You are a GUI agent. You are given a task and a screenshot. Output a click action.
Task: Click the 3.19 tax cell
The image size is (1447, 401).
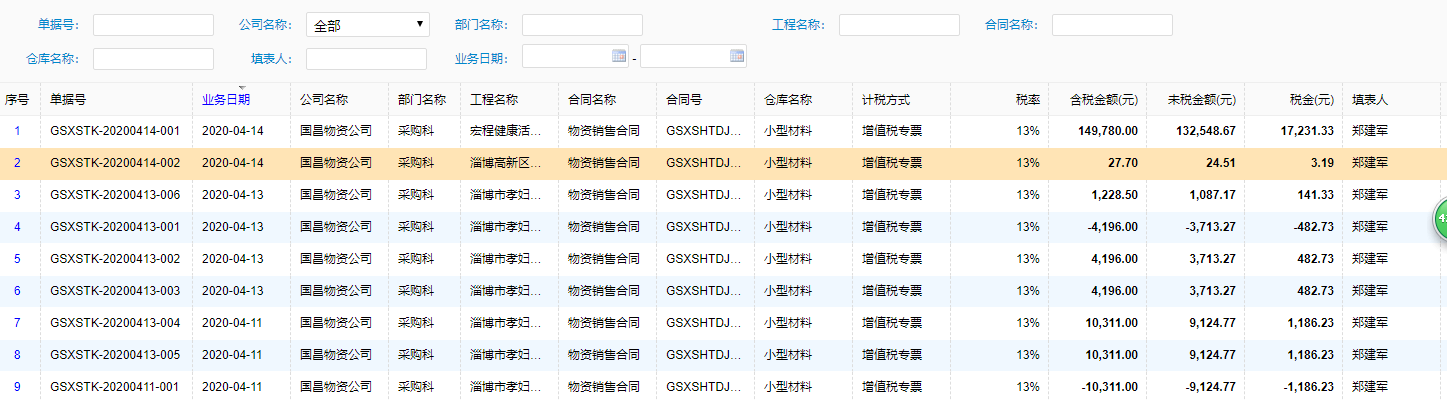pos(1322,162)
